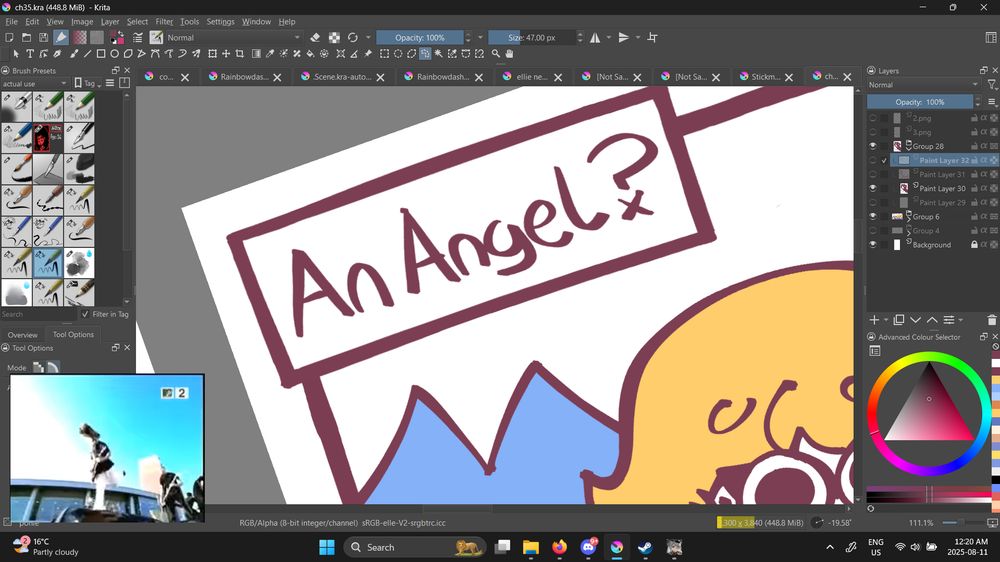Switch to the Rainbowdas... document tab

click(244, 77)
